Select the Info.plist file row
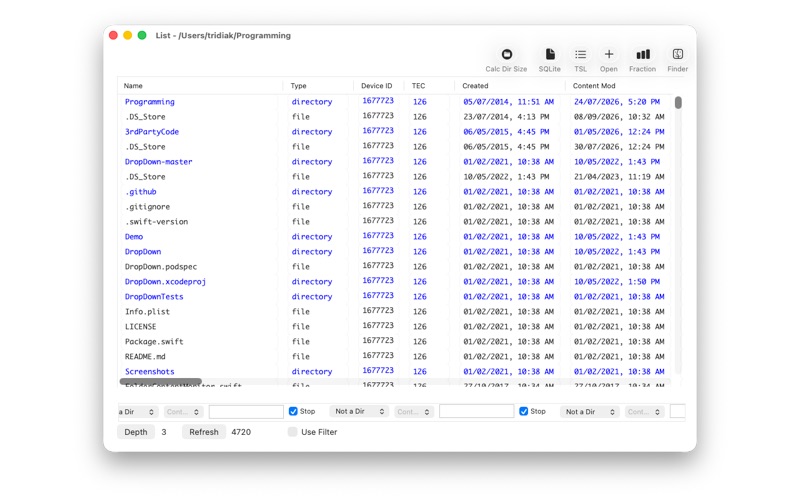 (395, 312)
